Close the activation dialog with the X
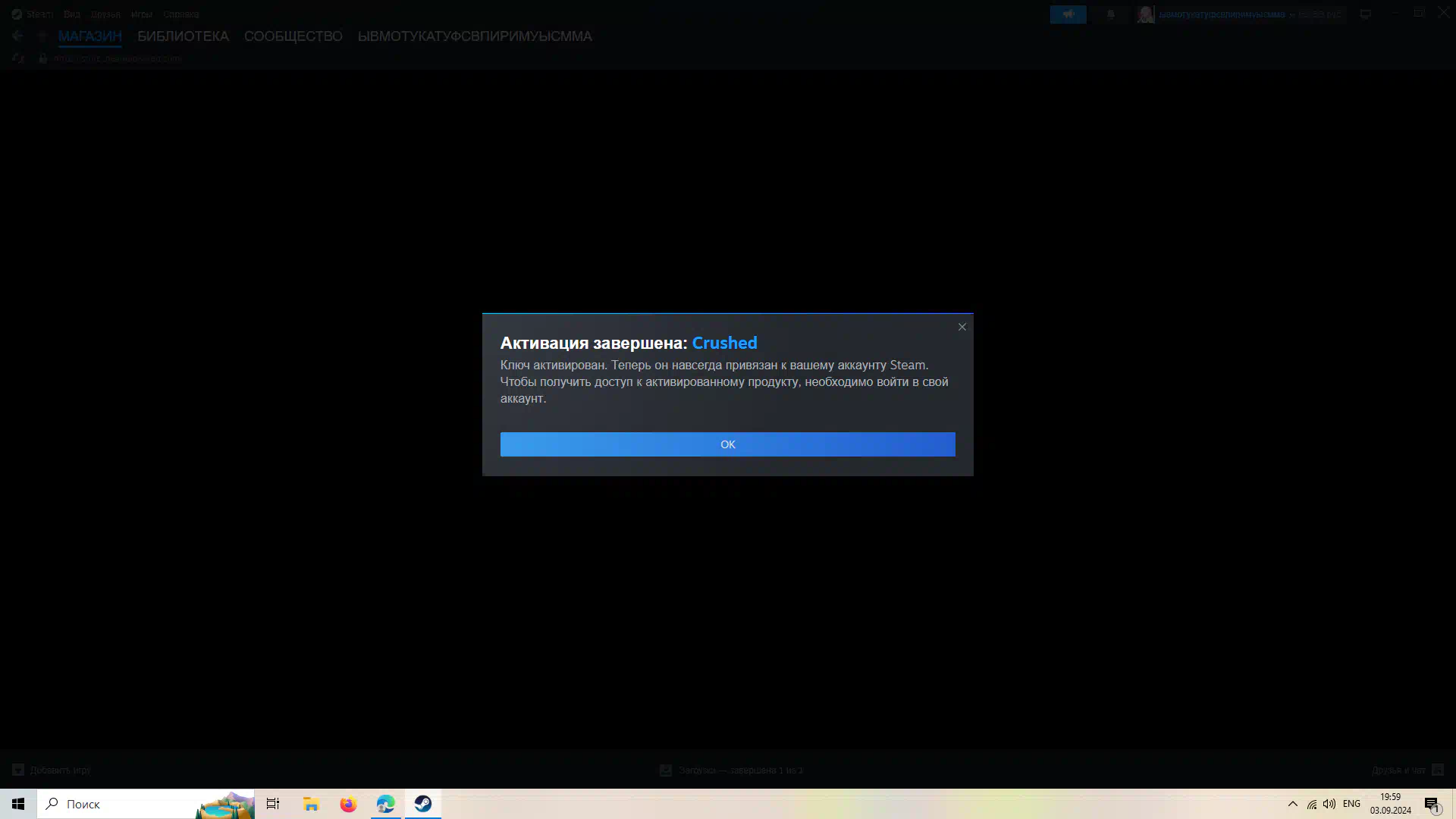Image resolution: width=1456 pixels, height=819 pixels. tap(962, 327)
